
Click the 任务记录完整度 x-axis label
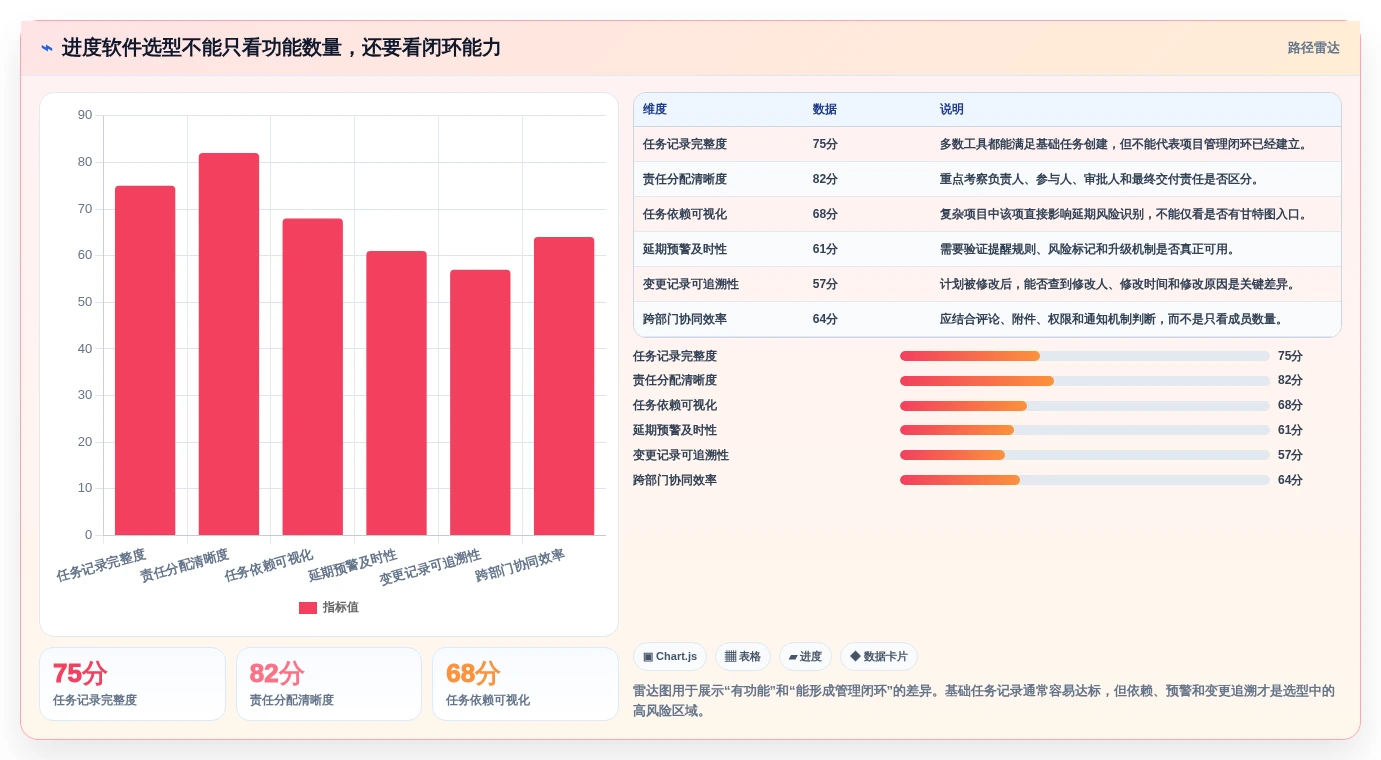pyautogui.click(x=101, y=565)
